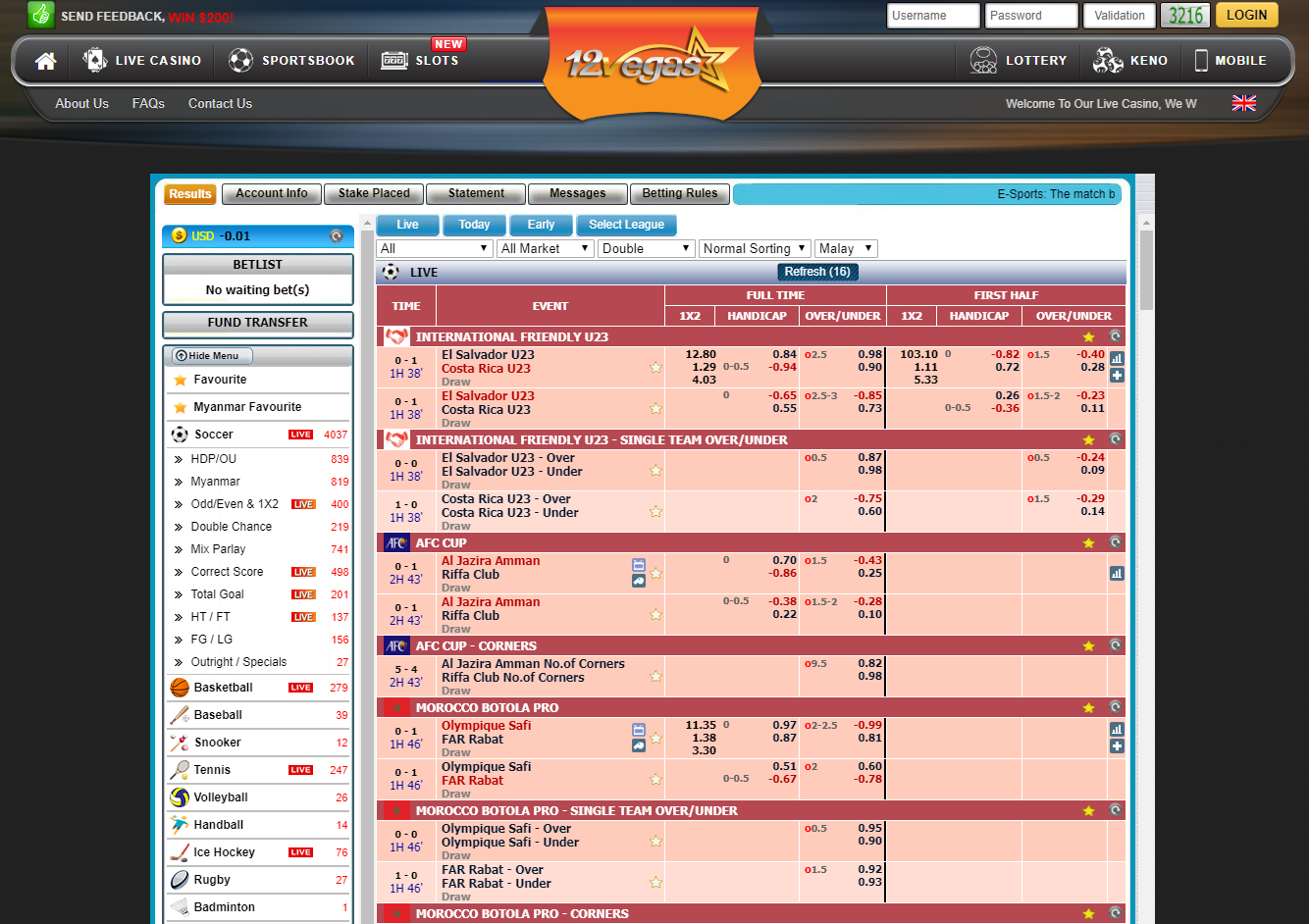Open the Normal Sorting dropdown
The width and height of the screenshot is (1309, 924).
(754, 249)
